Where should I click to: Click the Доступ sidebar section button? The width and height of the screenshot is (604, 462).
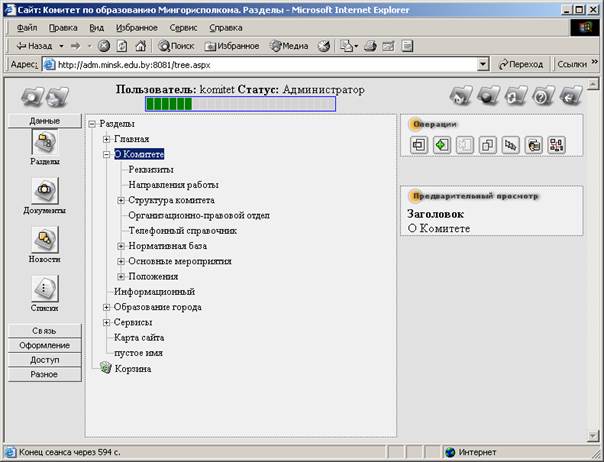pos(45,360)
